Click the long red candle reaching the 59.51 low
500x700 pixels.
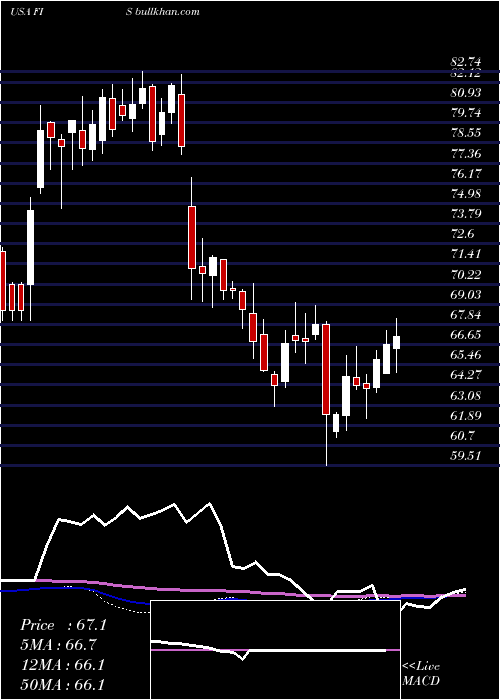click(x=326, y=369)
